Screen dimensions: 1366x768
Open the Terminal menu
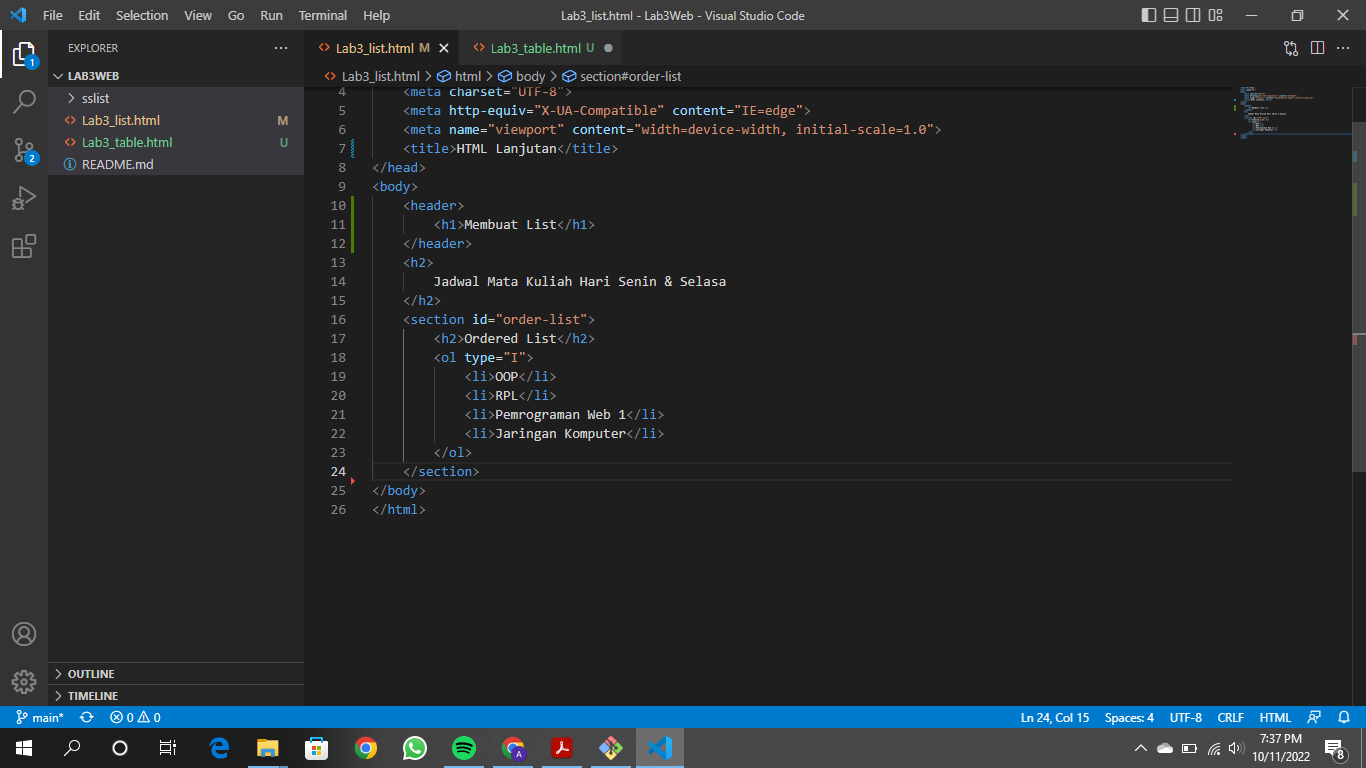[x=323, y=15]
